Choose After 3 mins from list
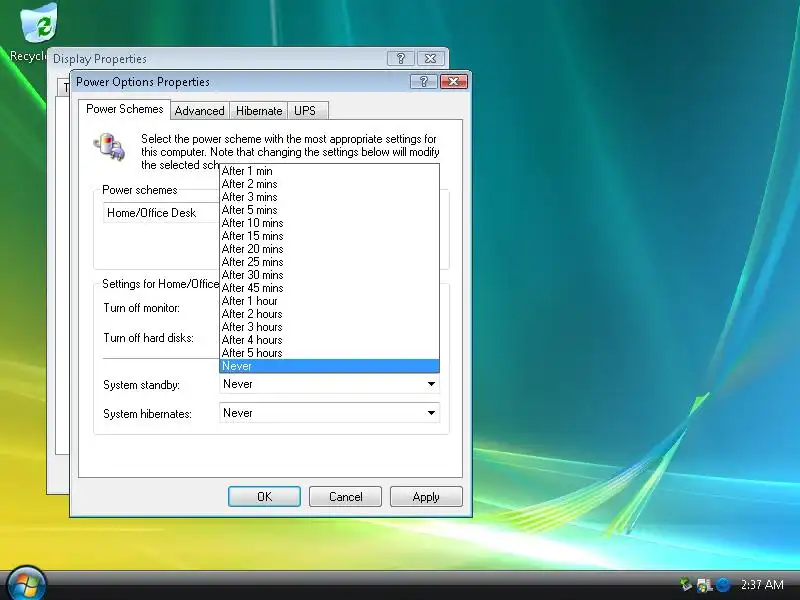The image size is (800, 600). tap(329, 197)
